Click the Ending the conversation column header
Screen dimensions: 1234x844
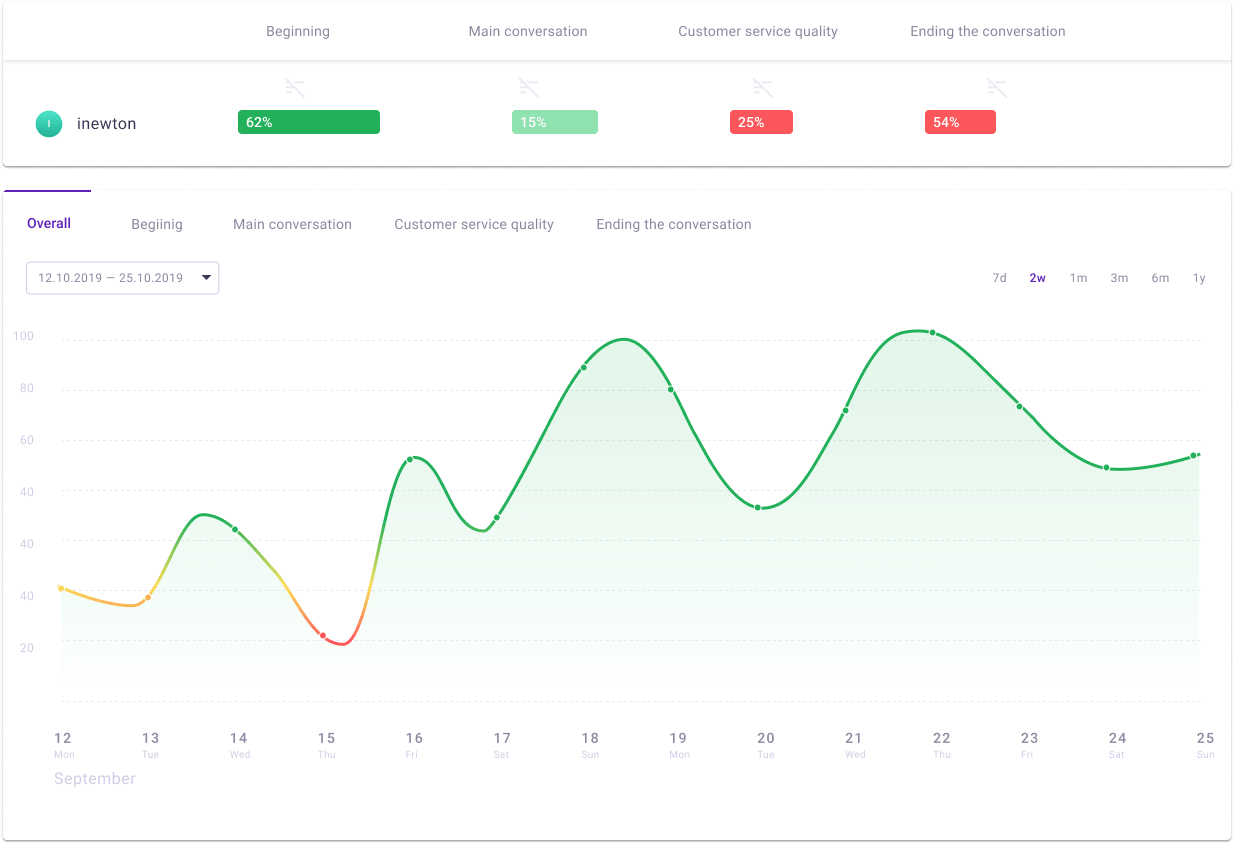(987, 31)
